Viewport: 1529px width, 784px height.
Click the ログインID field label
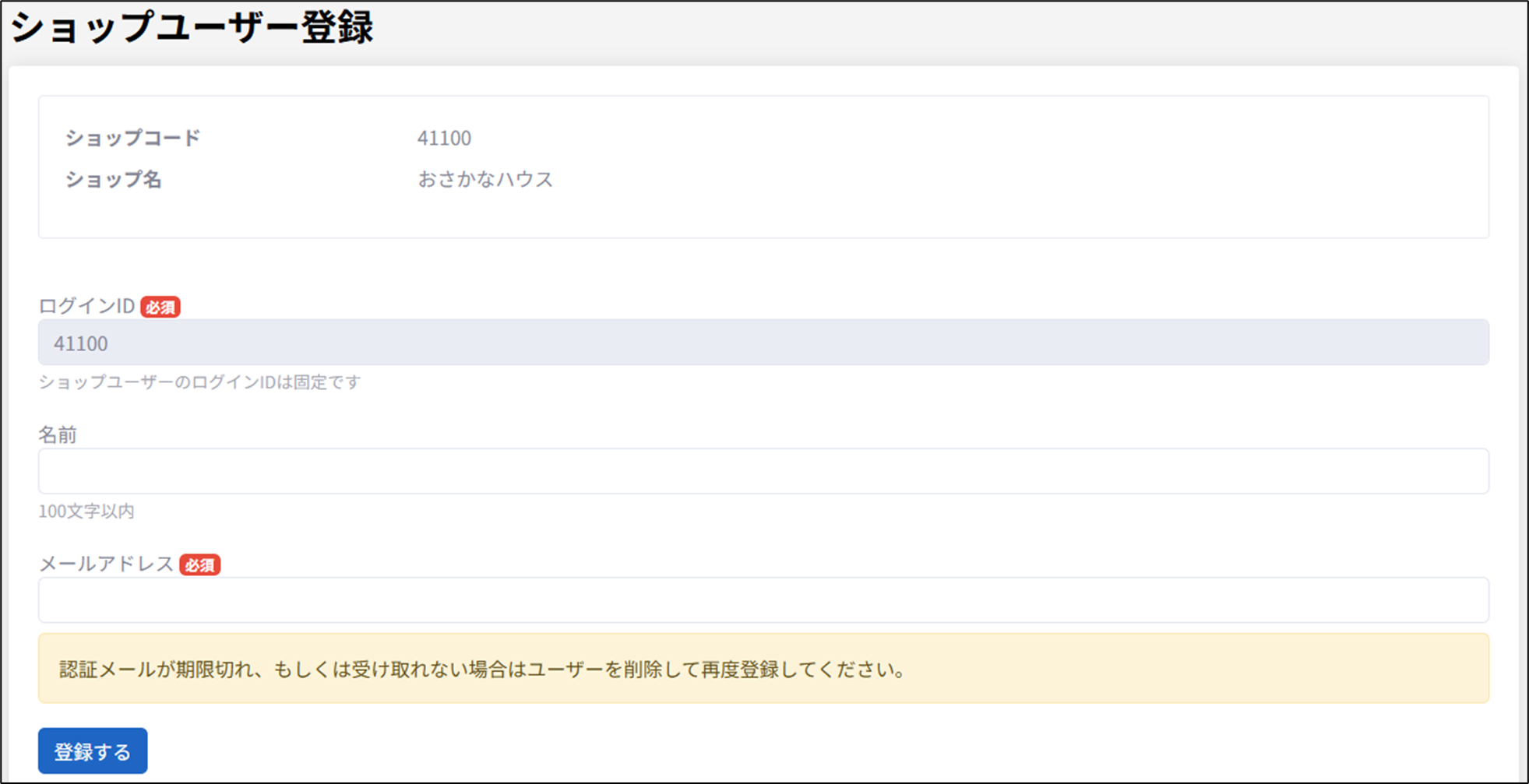point(86,306)
